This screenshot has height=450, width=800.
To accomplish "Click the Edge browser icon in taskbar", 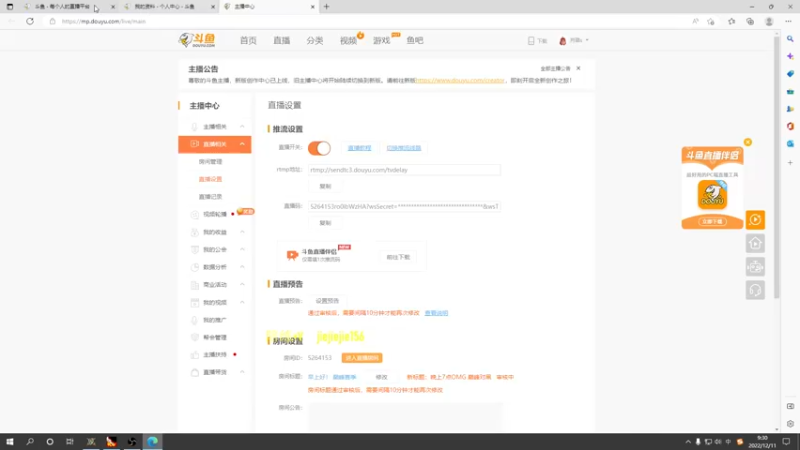I will coord(152,441).
